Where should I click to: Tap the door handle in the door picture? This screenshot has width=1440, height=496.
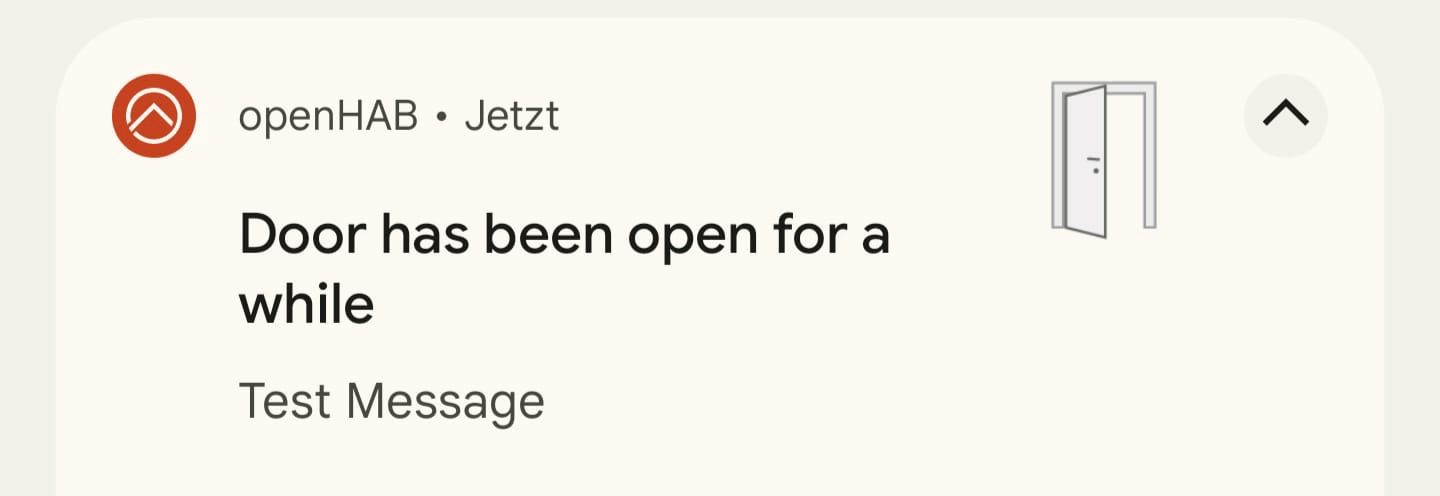(x=1093, y=164)
